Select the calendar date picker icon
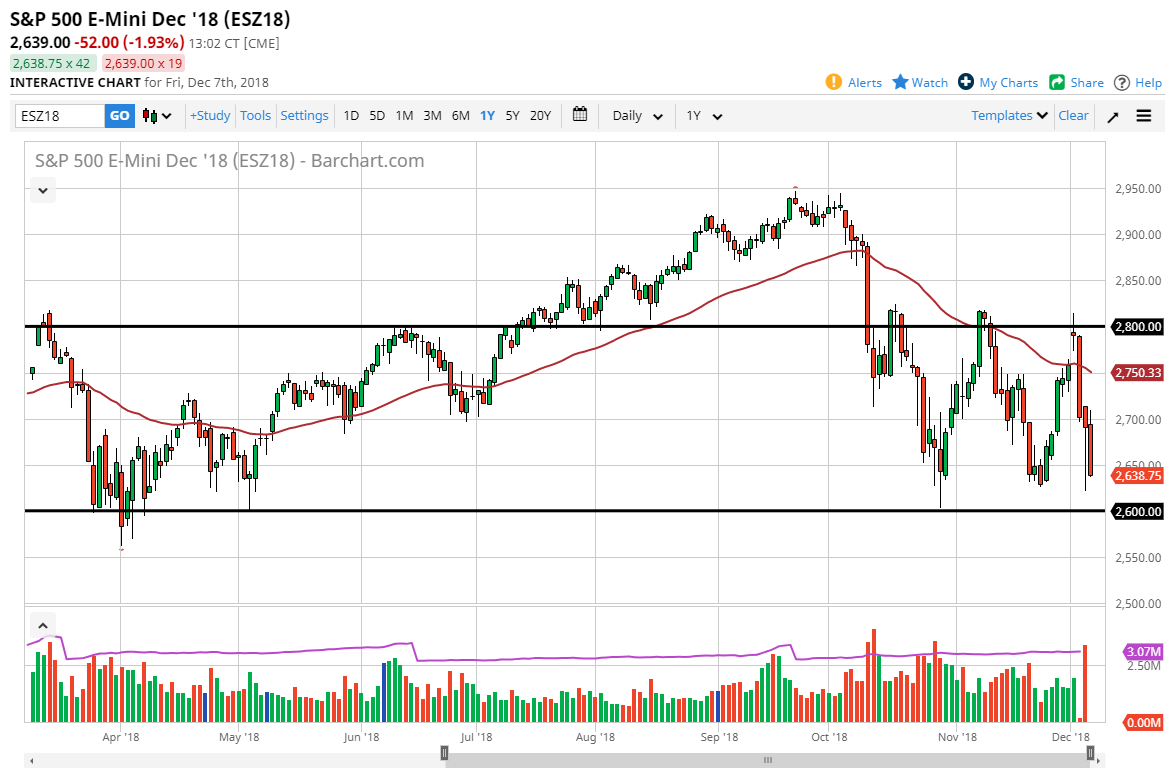 [x=579, y=115]
